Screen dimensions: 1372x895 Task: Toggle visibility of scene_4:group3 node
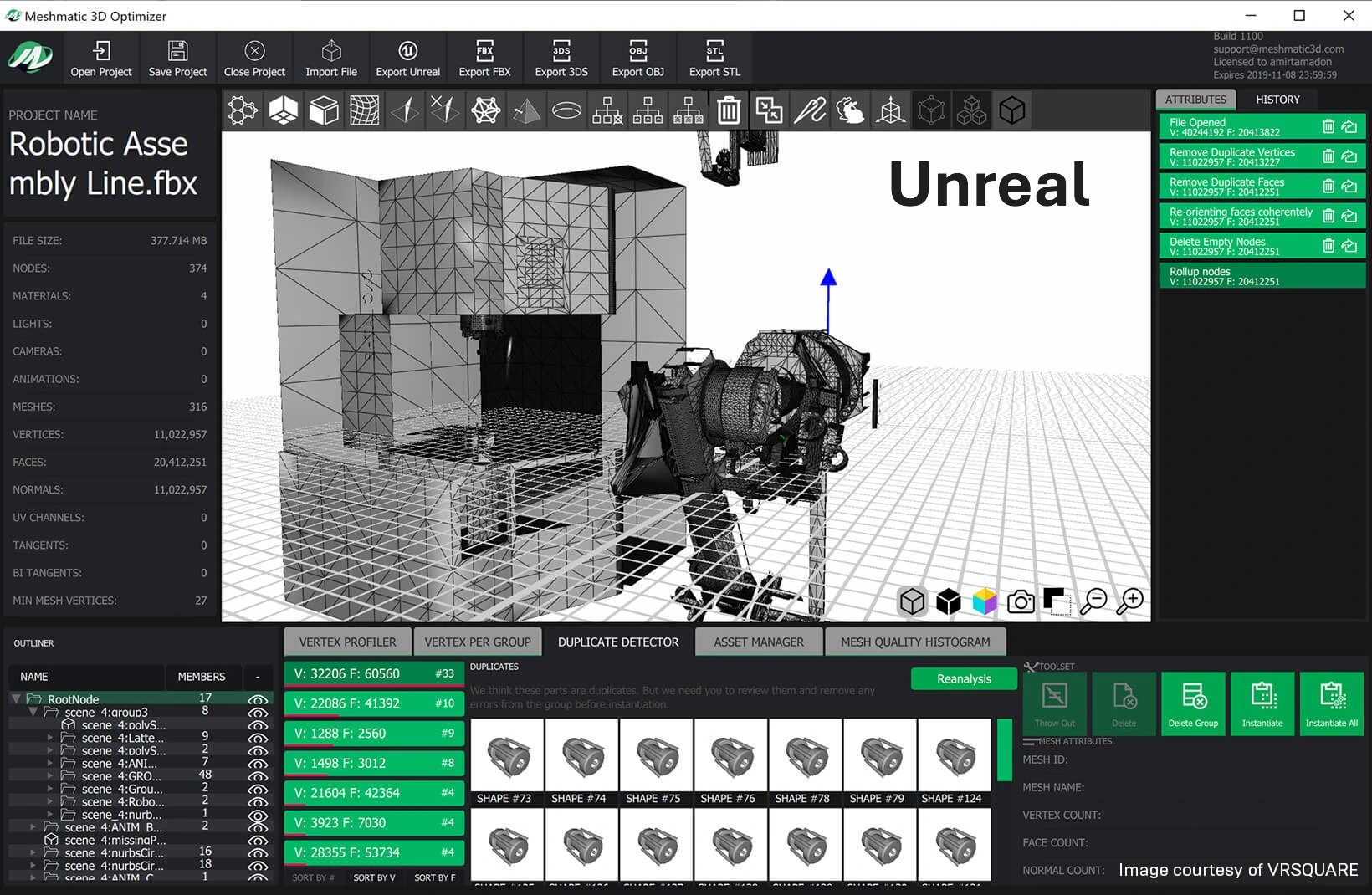(x=259, y=713)
